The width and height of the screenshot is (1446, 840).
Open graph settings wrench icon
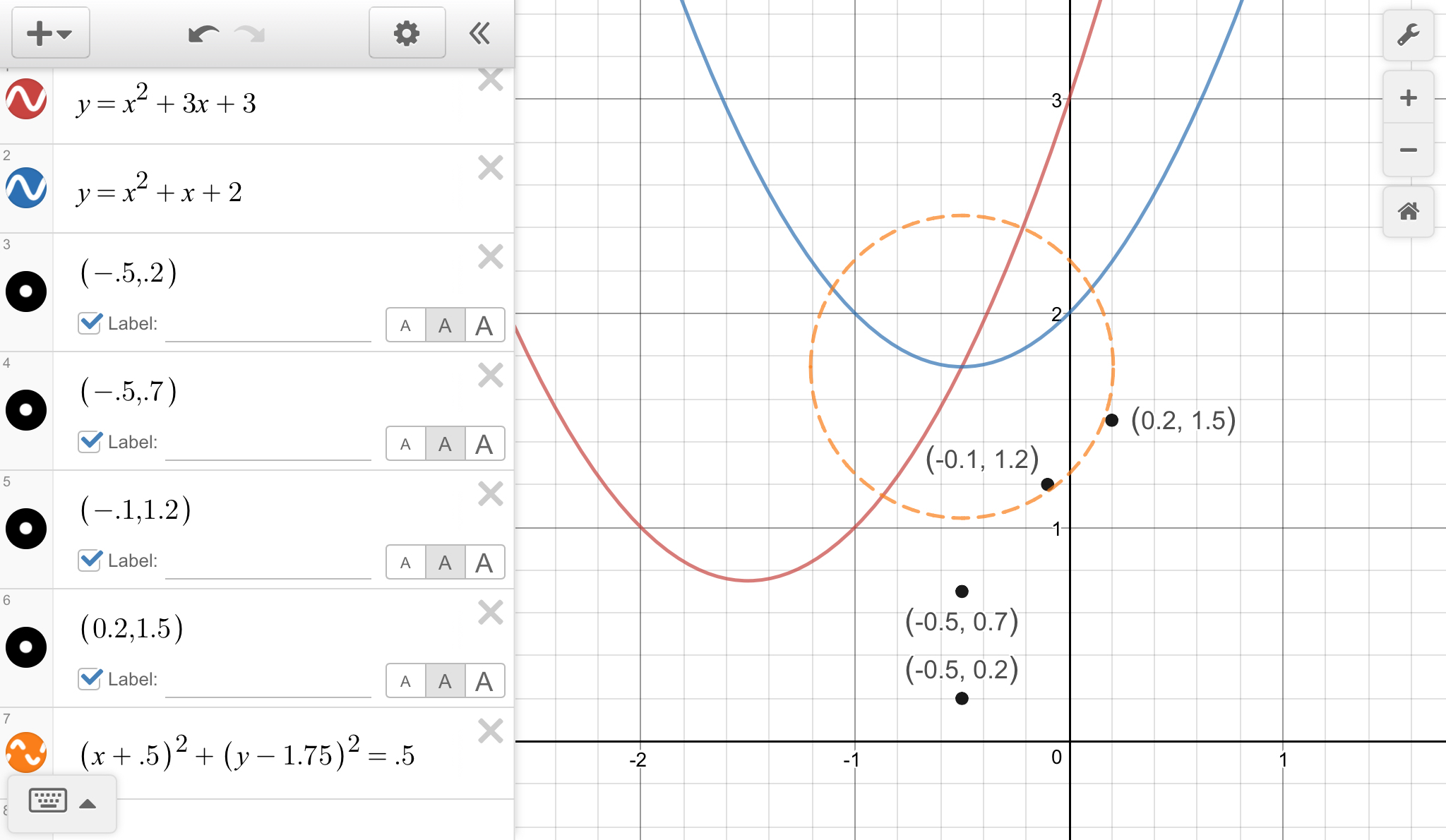[x=1408, y=35]
